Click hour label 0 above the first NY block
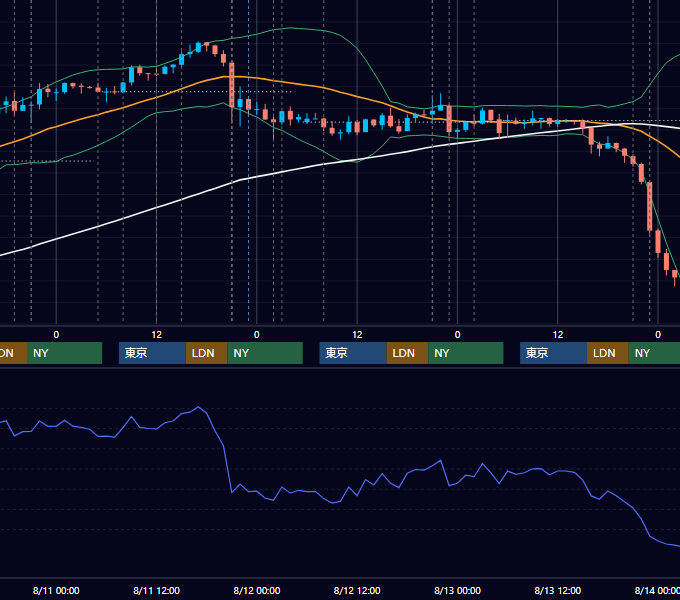The image size is (680, 600). (x=56, y=335)
